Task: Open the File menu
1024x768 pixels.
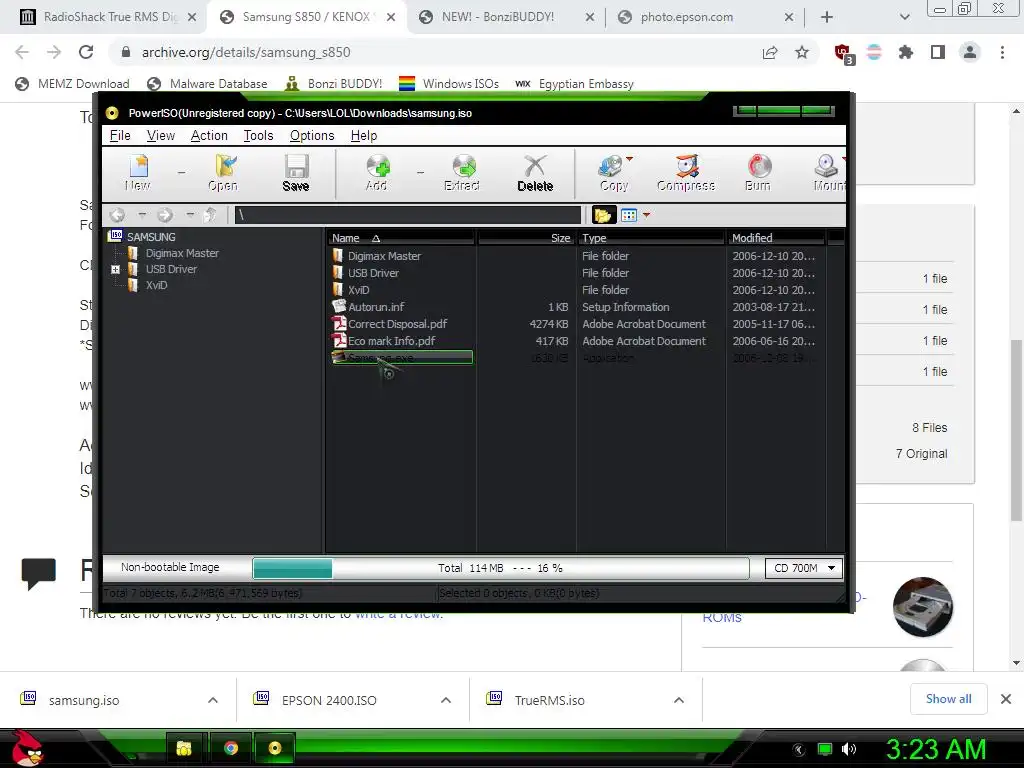Action: [120, 136]
